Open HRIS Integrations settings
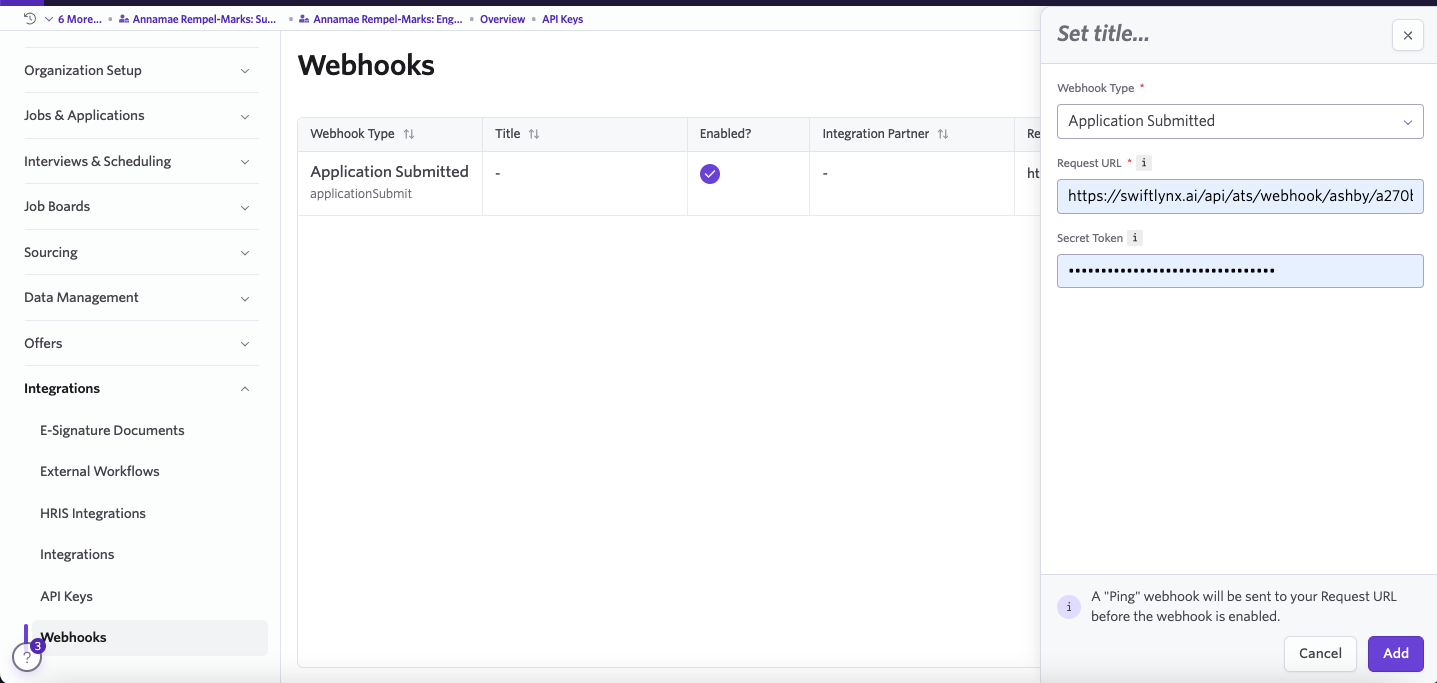 pyautogui.click(x=93, y=513)
